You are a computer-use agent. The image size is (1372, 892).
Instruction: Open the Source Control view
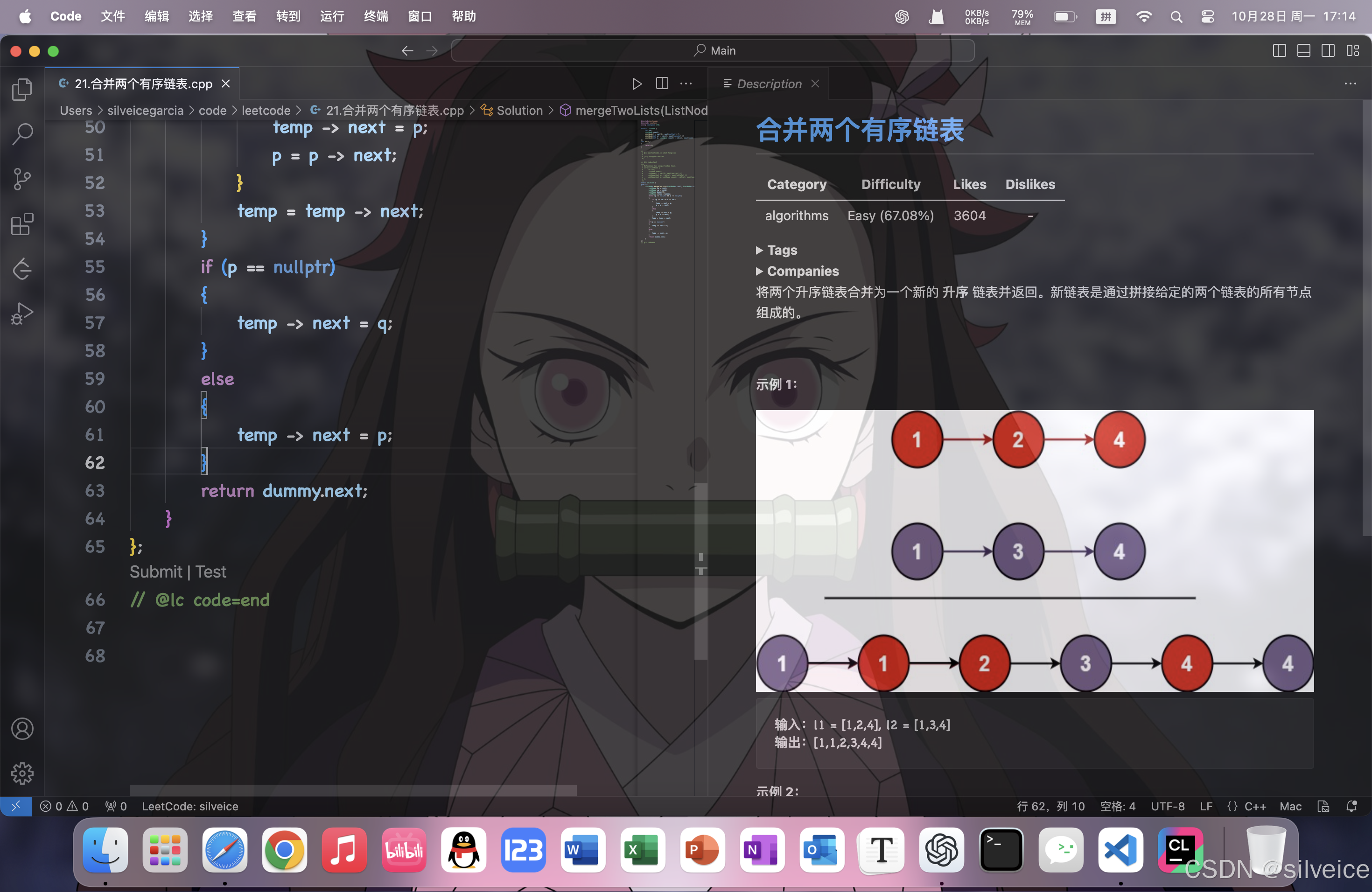(x=22, y=179)
